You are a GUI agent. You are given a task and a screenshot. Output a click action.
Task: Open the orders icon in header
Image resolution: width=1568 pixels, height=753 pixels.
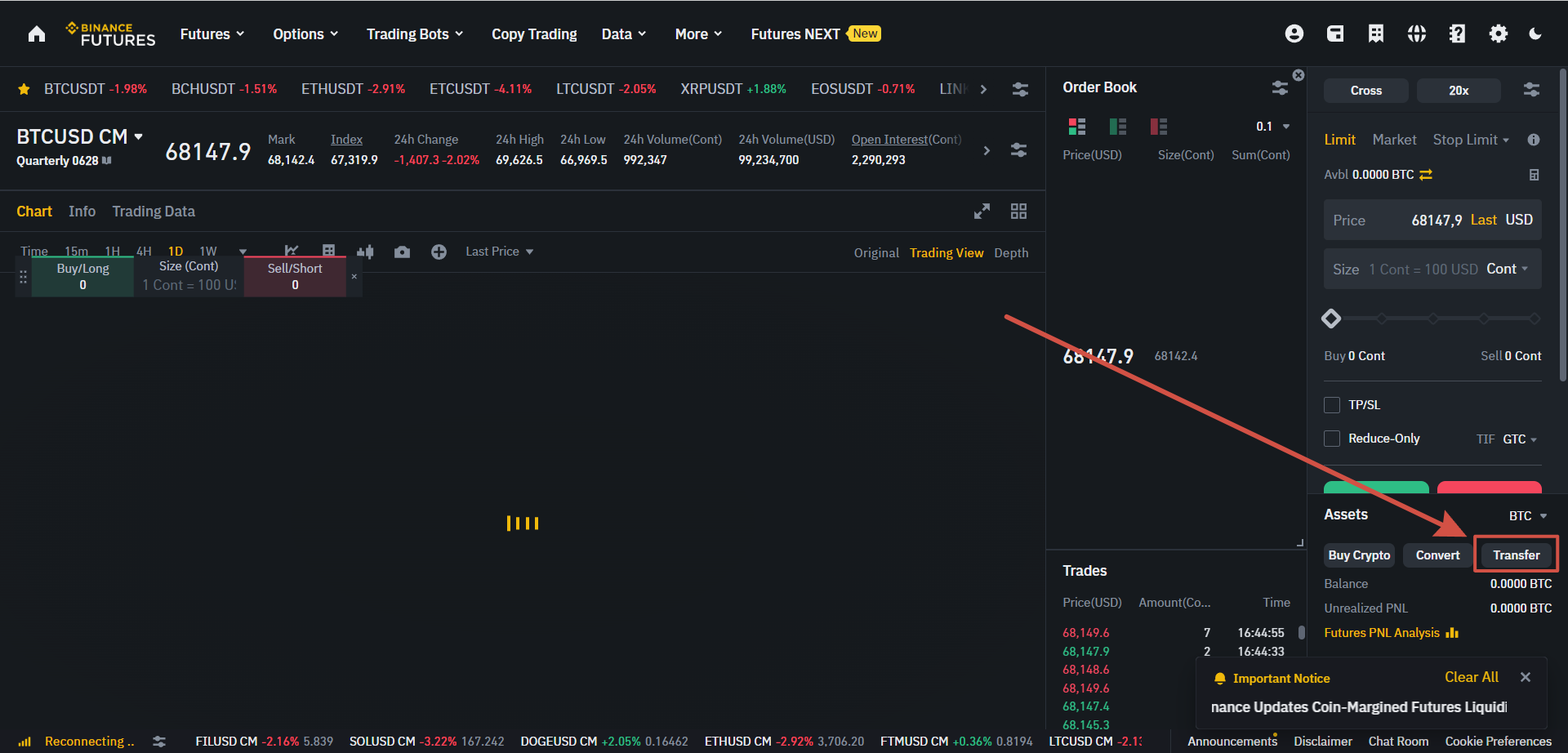pos(1376,33)
